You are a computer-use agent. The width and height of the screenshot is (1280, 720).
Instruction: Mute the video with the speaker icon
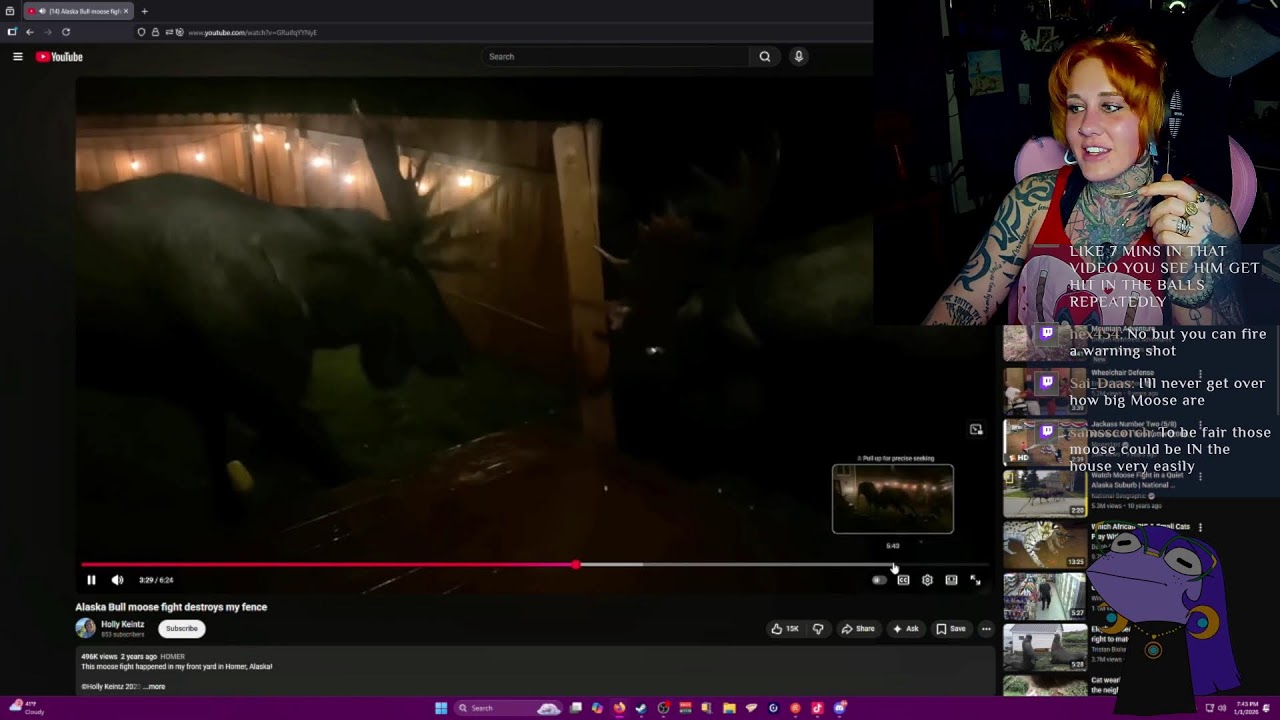[117, 580]
